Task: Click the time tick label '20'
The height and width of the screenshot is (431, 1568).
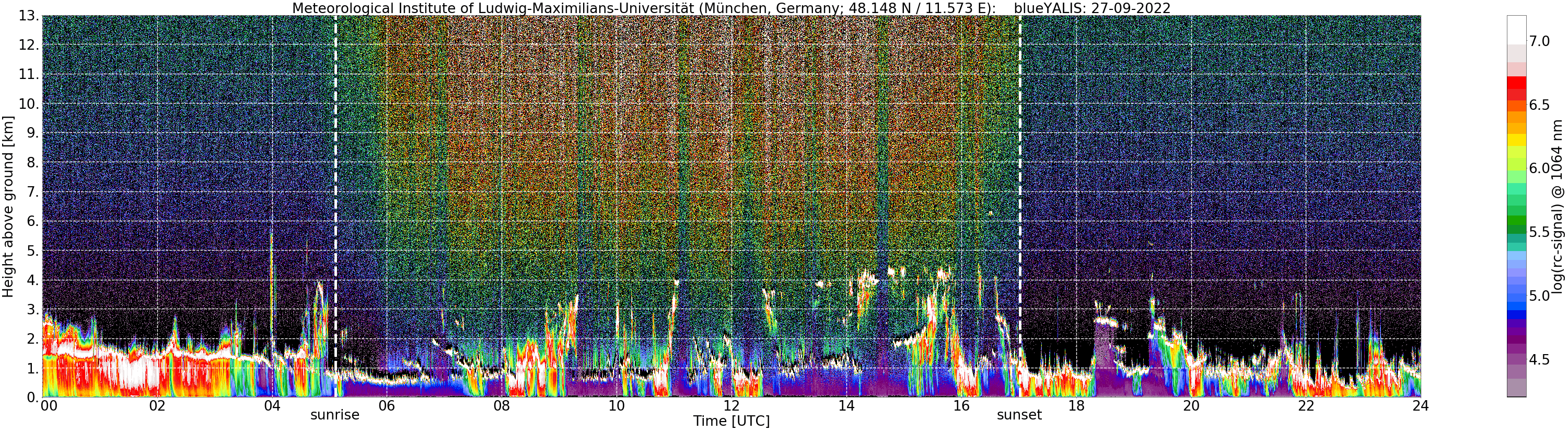Action: coord(1191,406)
